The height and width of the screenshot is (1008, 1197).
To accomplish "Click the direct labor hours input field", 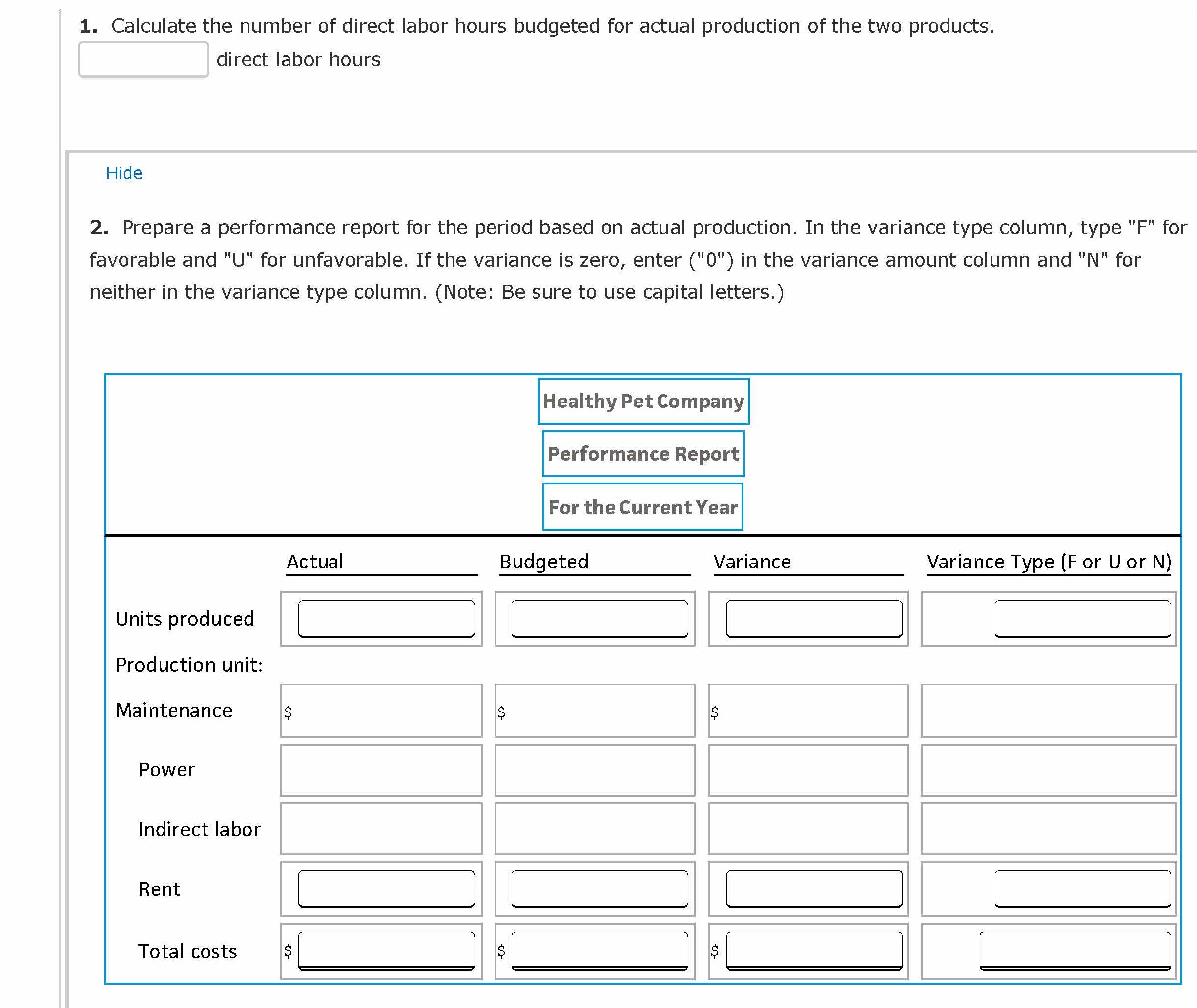I will [x=143, y=59].
